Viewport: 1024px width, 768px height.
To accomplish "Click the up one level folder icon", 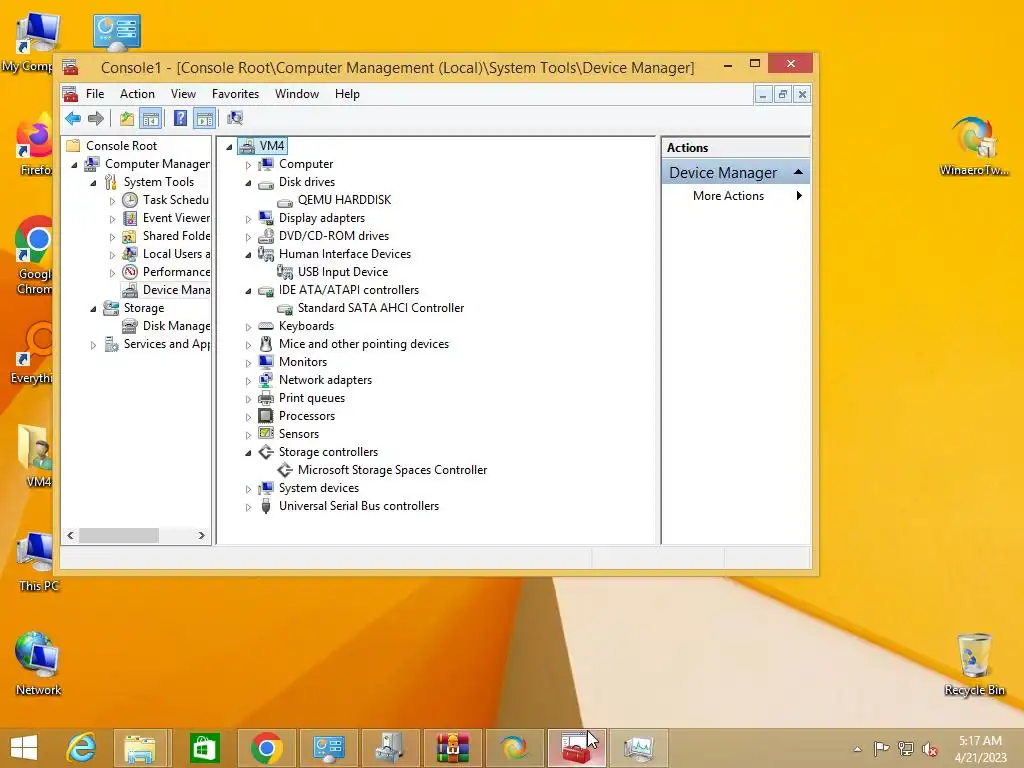I will (127, 118).
